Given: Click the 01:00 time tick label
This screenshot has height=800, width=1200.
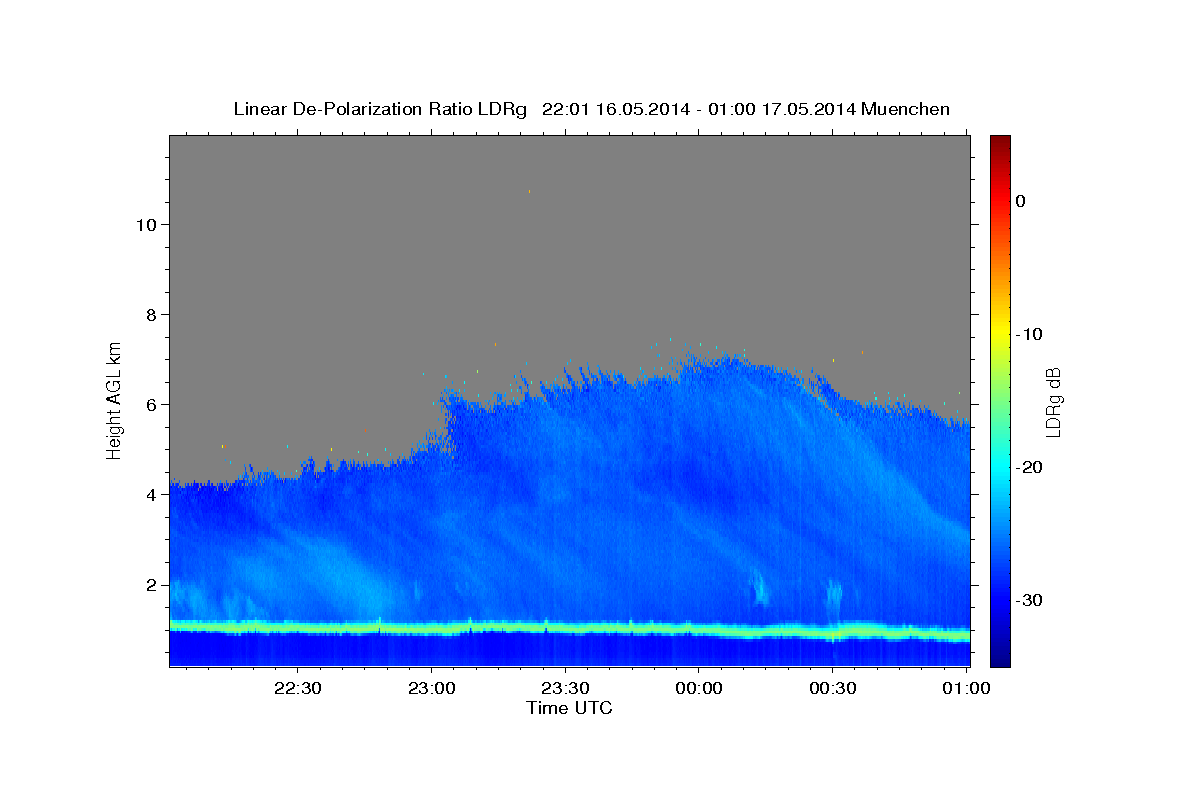Looking at the screenshot, I should [966, 688].
